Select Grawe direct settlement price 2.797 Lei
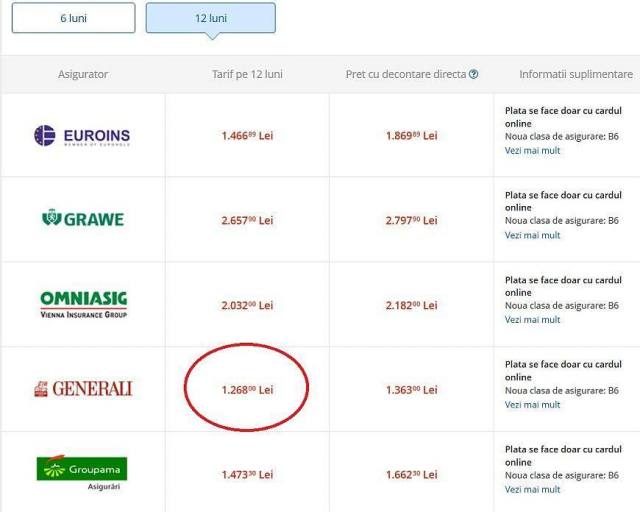Viewport: 640px width, 512px height. (411, 220)
